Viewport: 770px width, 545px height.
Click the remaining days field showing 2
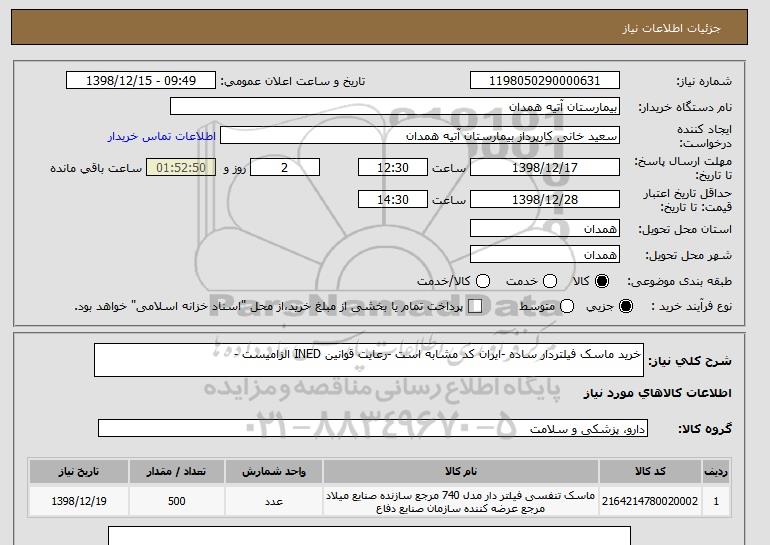click(285, 167)
